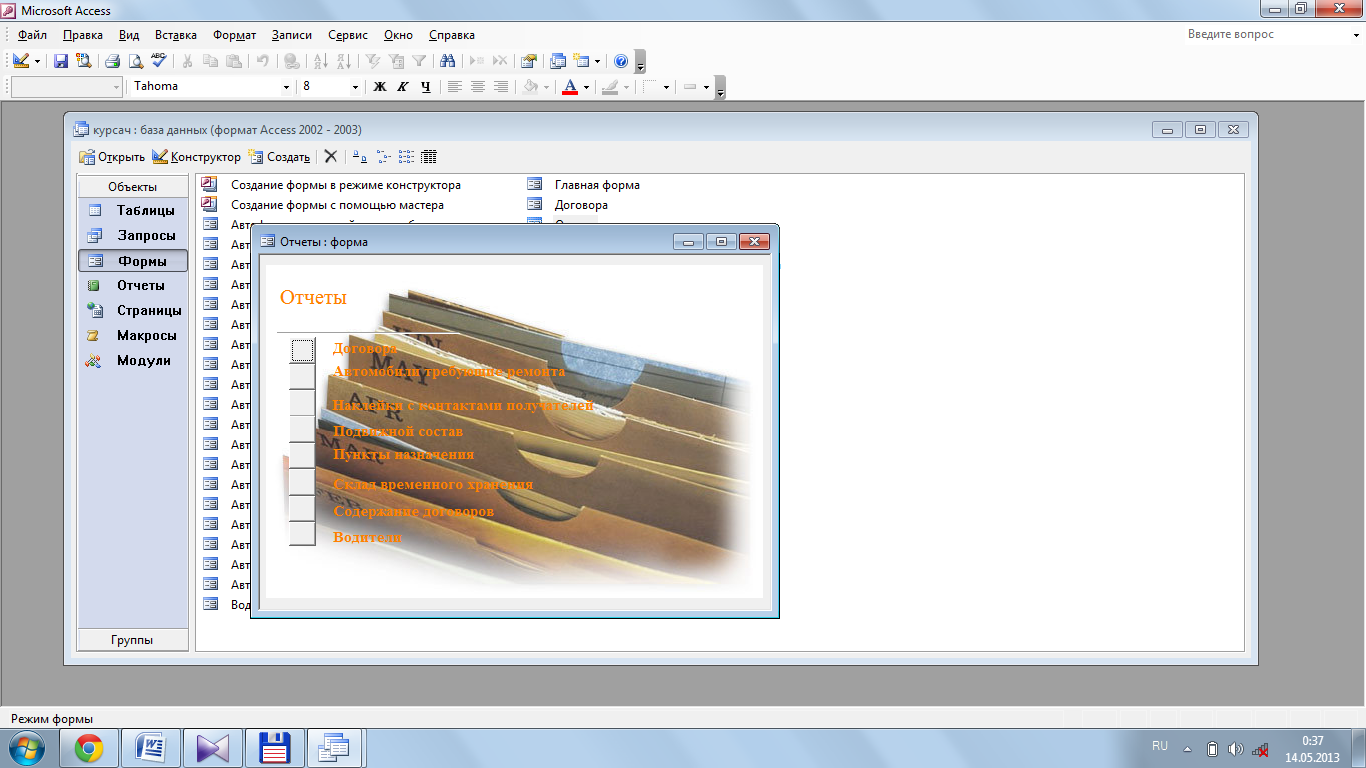Open the Формат menu
This screenshot has height=768, width=1366.
tap(233, 35)
